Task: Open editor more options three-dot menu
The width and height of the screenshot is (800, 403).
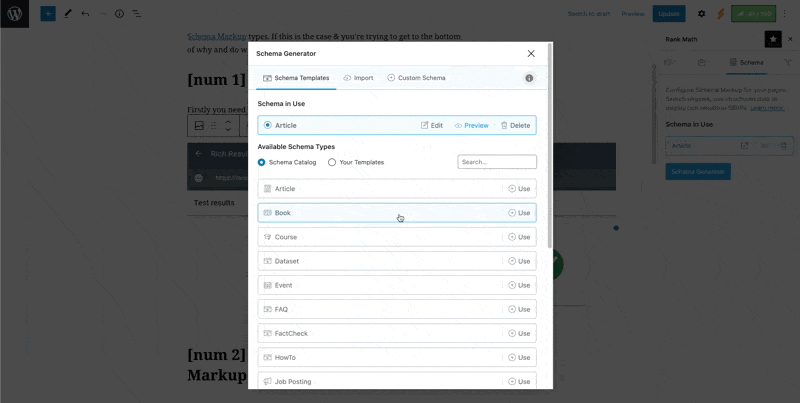Action: [785, 14]
